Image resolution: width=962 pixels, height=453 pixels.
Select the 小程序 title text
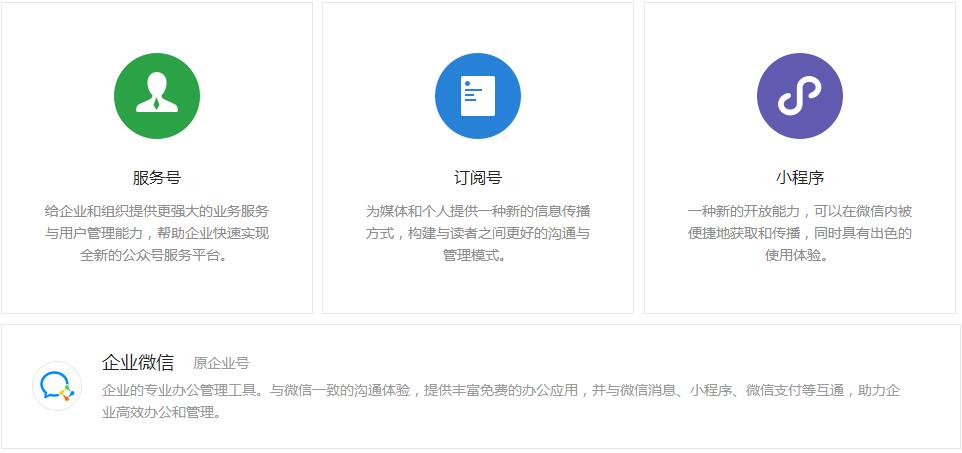coord(799,178)
